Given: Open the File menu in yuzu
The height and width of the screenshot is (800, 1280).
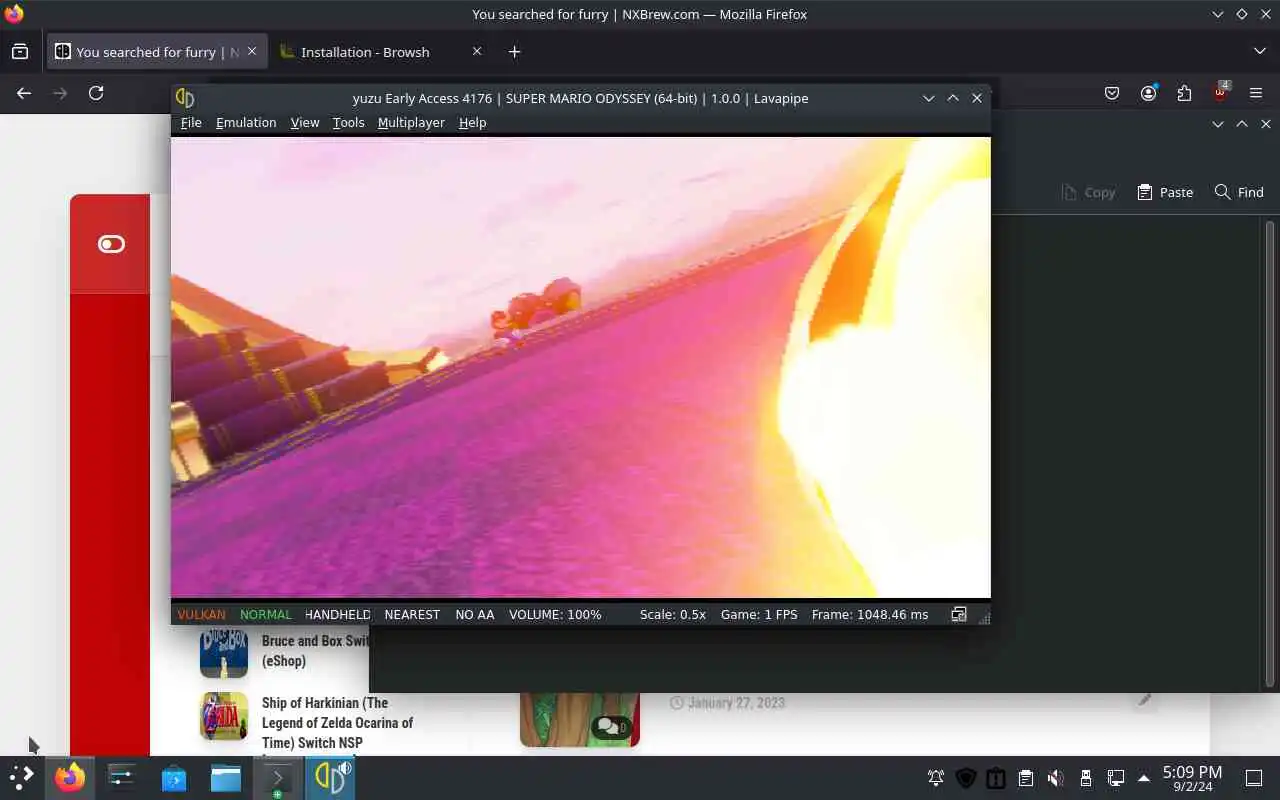Looking at the screenshot, I should click(x=190, y=122).
